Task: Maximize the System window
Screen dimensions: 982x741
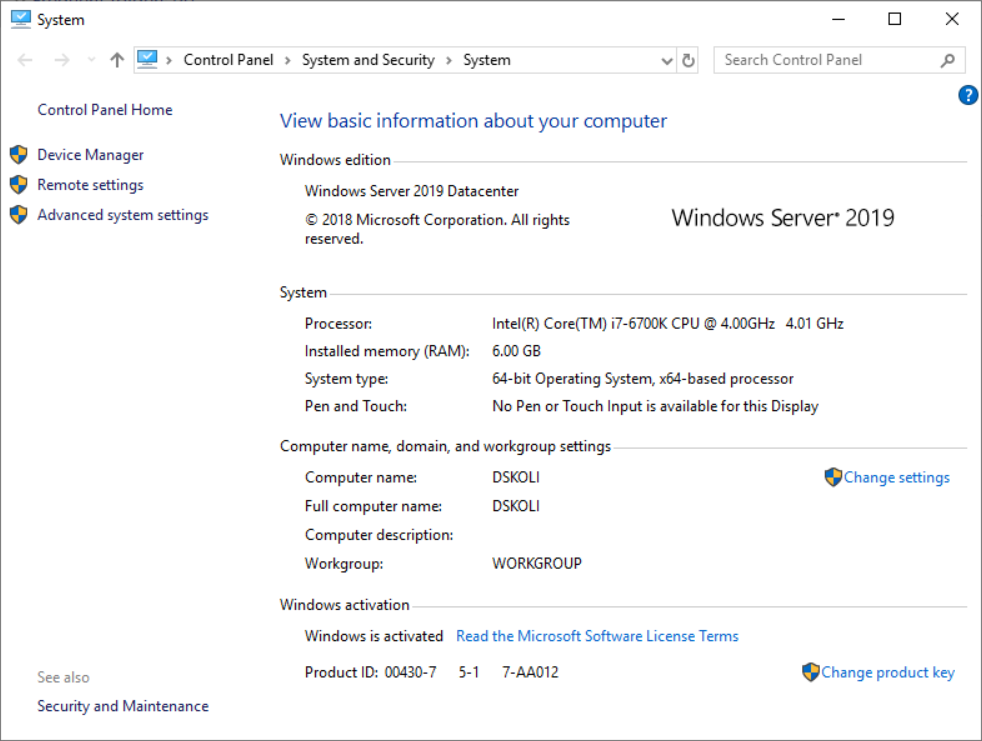Action: 895,19
